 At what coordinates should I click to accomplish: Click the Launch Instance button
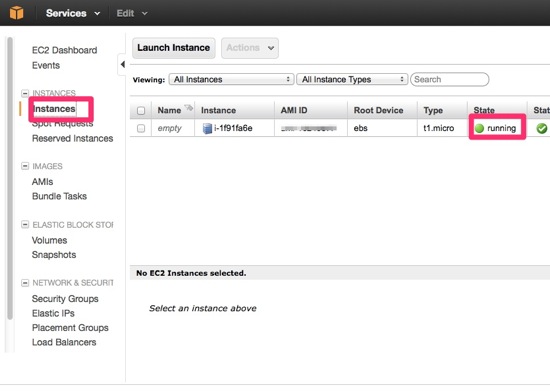(174, 48)
